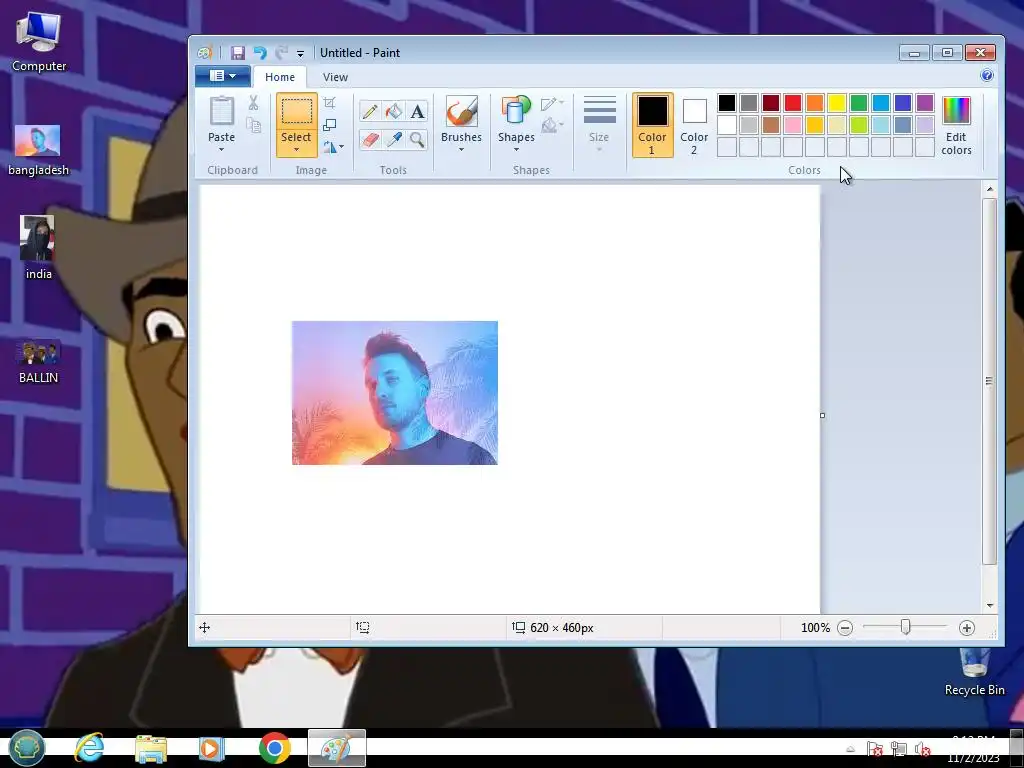Image resolution: width=1024 pixels, height=768 pixels.
Task: Click the Shapes gallery icon
Action: point(516,112)
